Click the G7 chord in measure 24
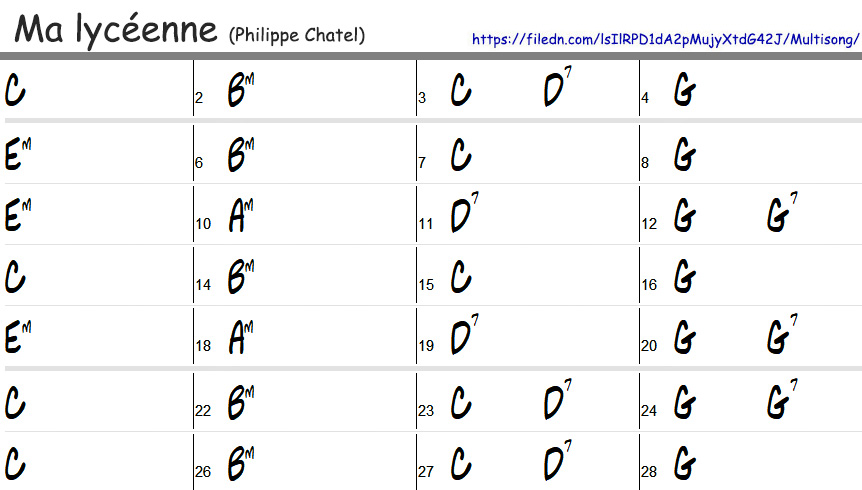 click(x=781, y=400)
